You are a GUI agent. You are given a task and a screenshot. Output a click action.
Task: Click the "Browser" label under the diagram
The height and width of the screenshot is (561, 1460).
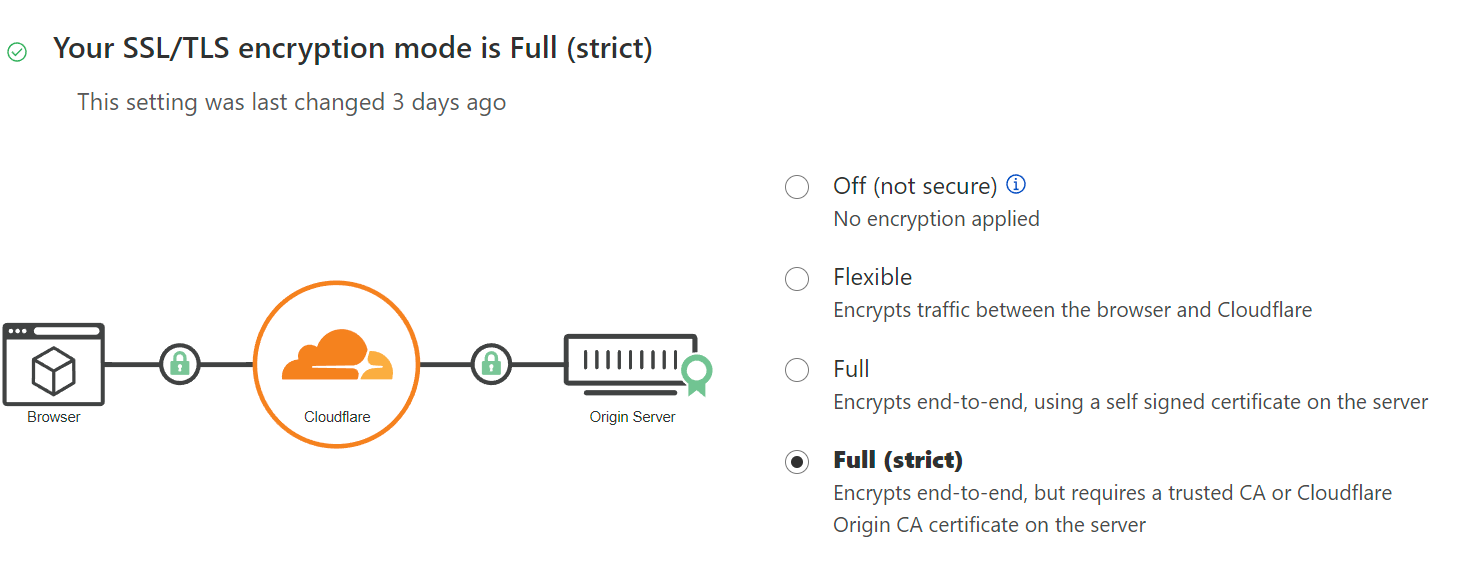tap(54, 417)
